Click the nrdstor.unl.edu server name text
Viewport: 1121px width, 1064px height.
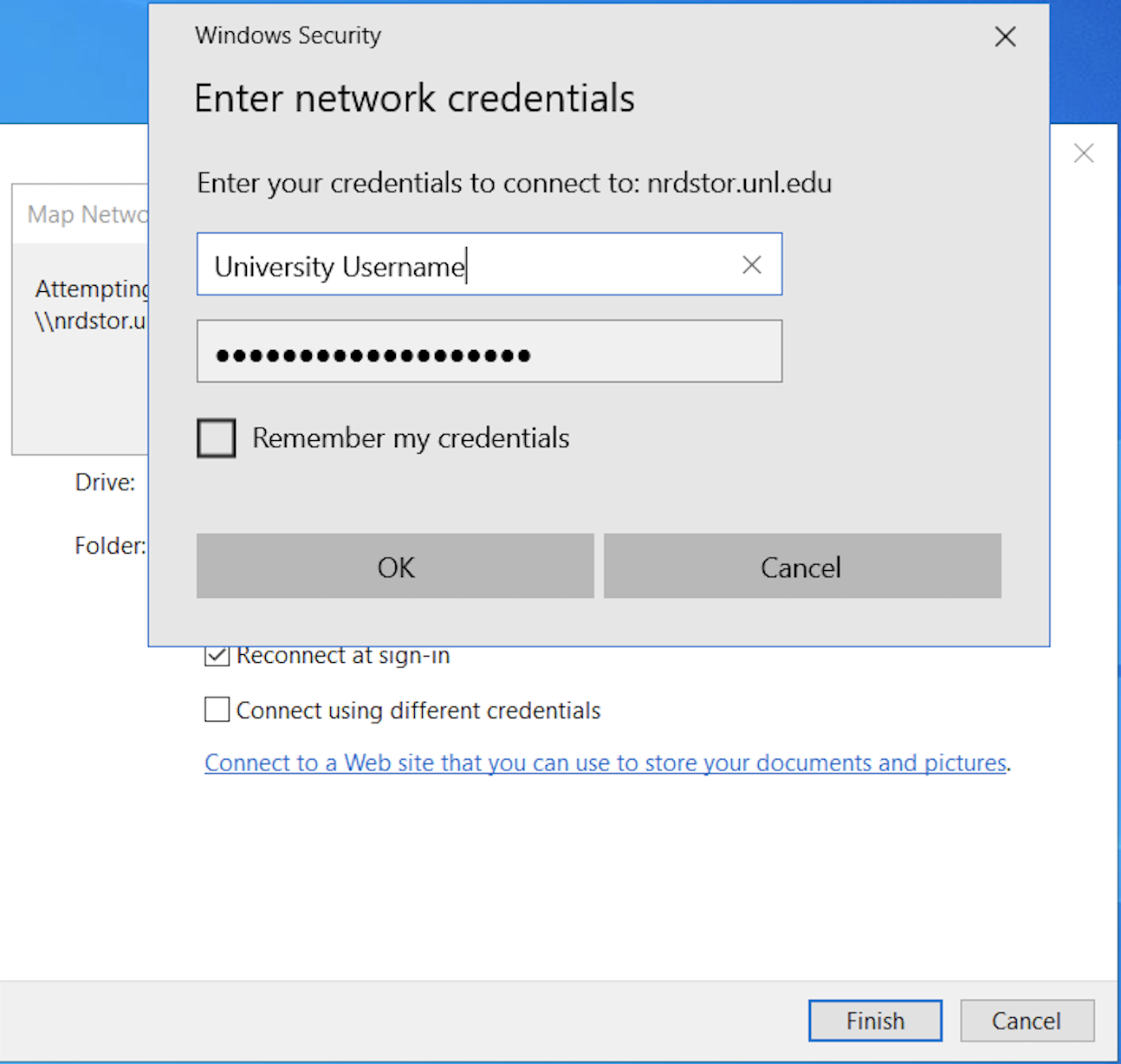click(x=739, y=184)
